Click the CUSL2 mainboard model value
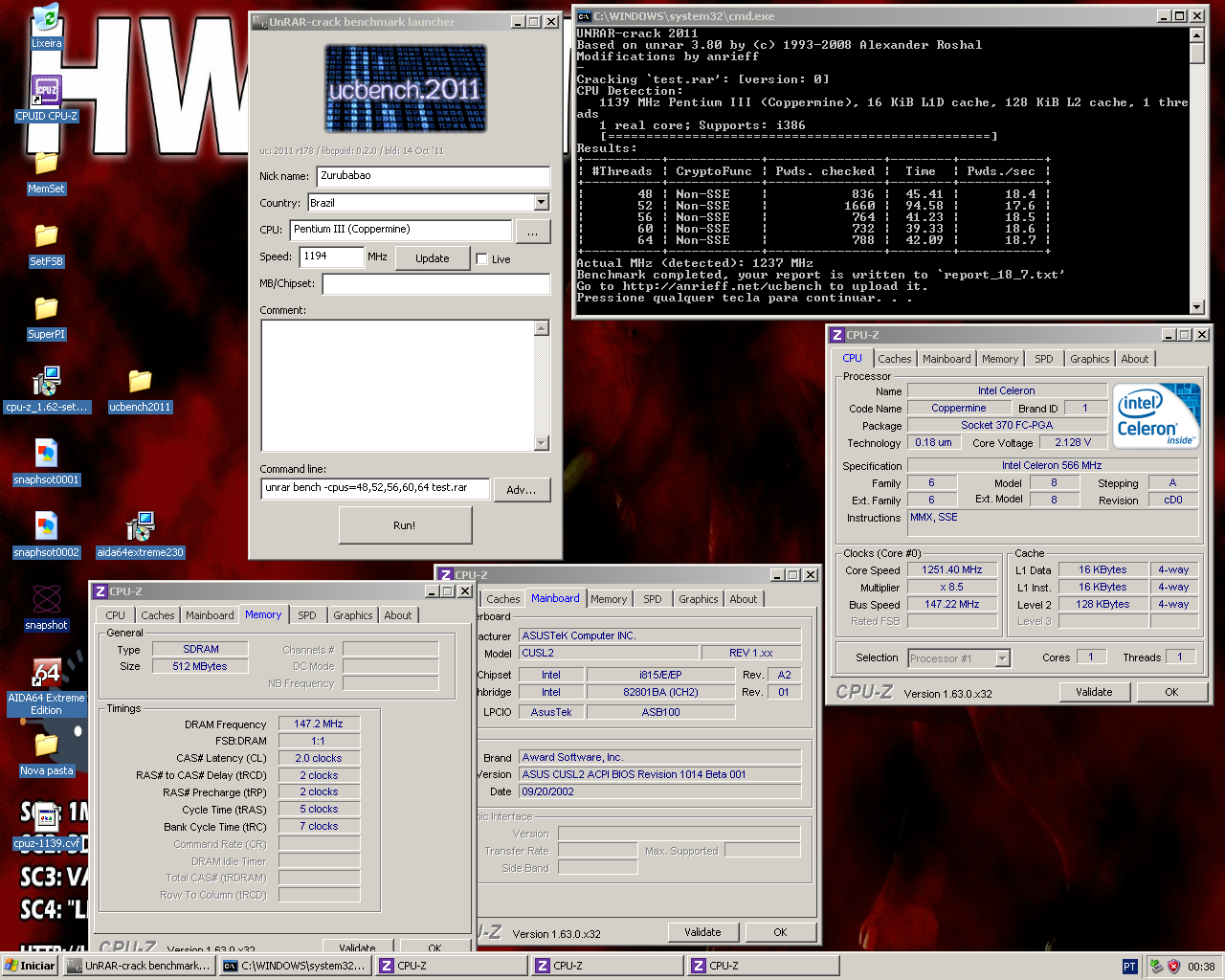Image resolution: width=1225 pixels, height=980 pixels. pos(610,653)
